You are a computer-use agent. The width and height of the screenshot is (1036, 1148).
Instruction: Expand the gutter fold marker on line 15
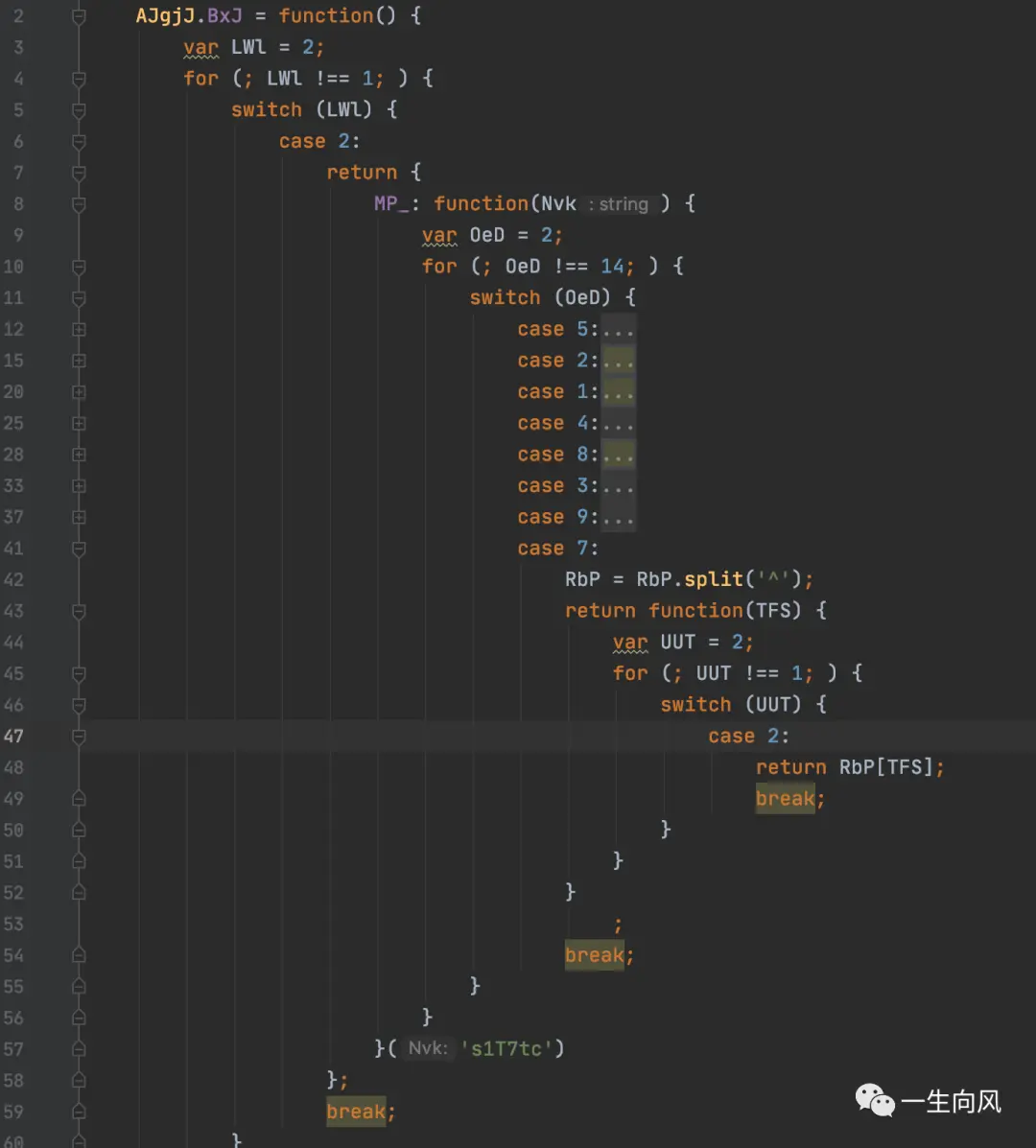click(x=79, y=361)
